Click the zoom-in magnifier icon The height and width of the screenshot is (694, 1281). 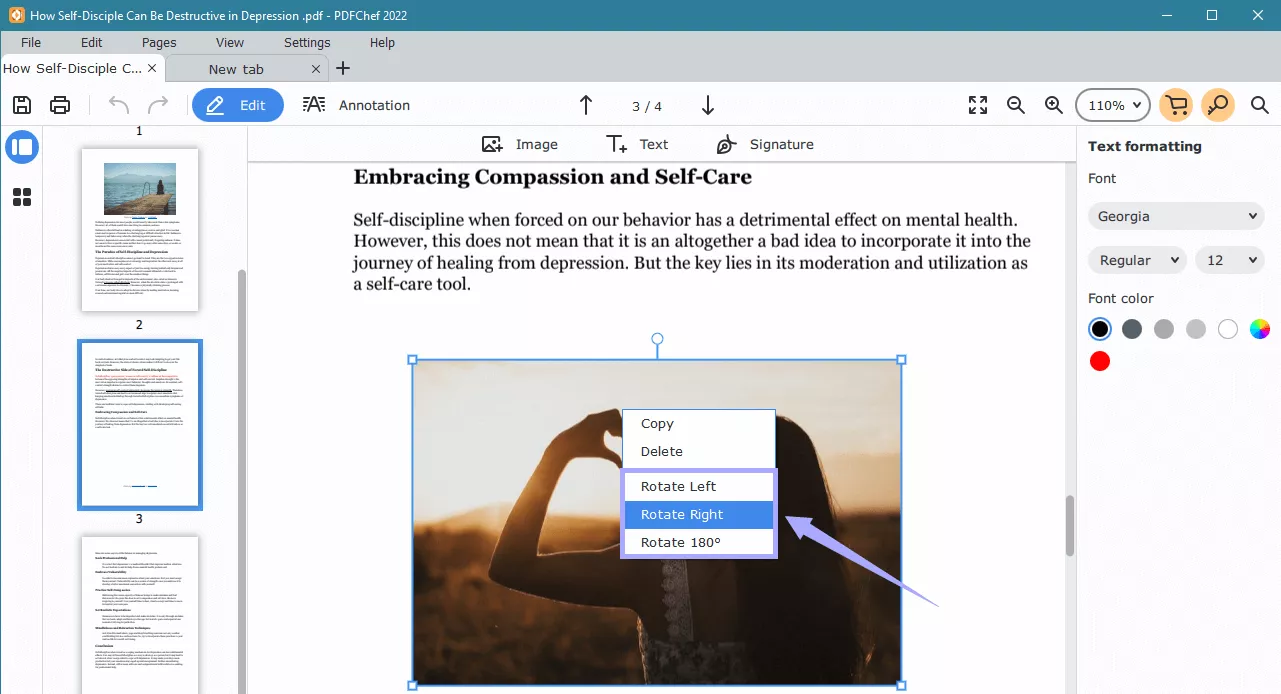(1053, 104)
